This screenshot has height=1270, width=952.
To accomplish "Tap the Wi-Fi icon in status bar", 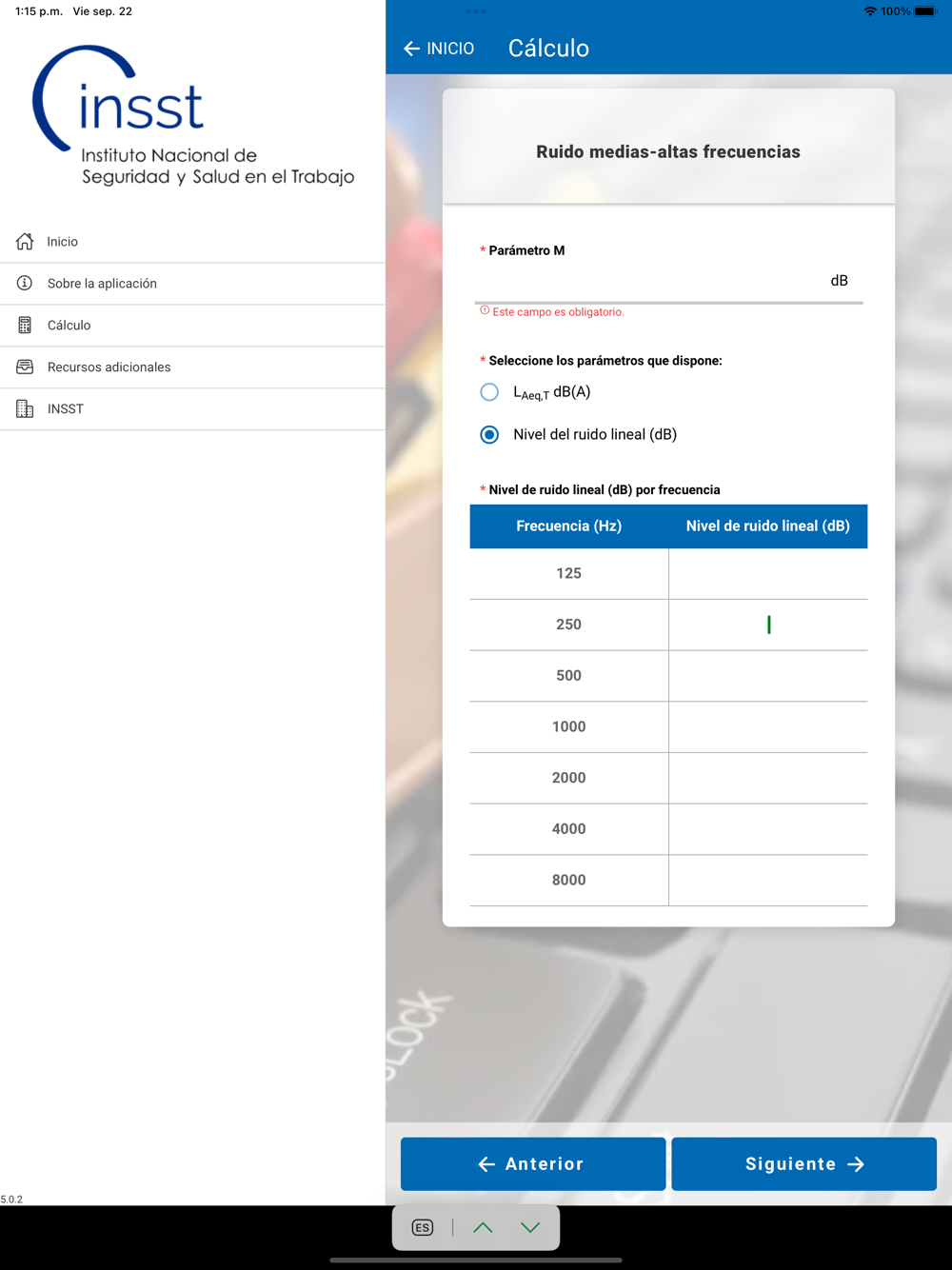I will [870, 11].
